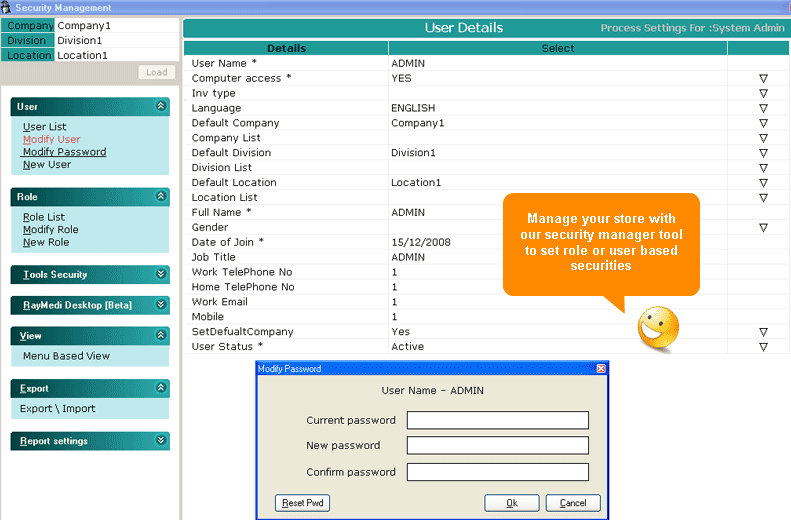Collapse the Role panel section
Screen dimensions: 791x520
click(x=162, y=197)
